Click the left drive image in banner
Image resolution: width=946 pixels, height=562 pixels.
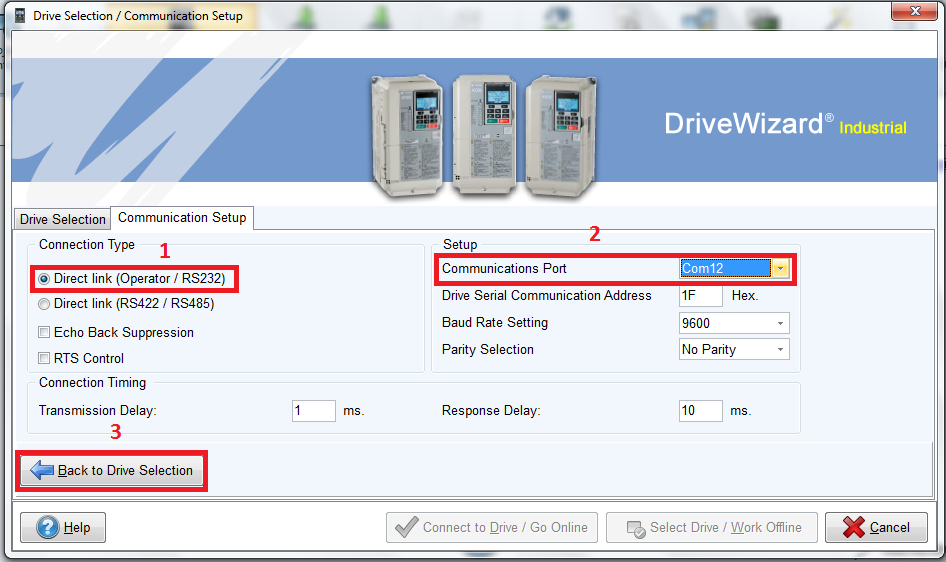[407, 136]
